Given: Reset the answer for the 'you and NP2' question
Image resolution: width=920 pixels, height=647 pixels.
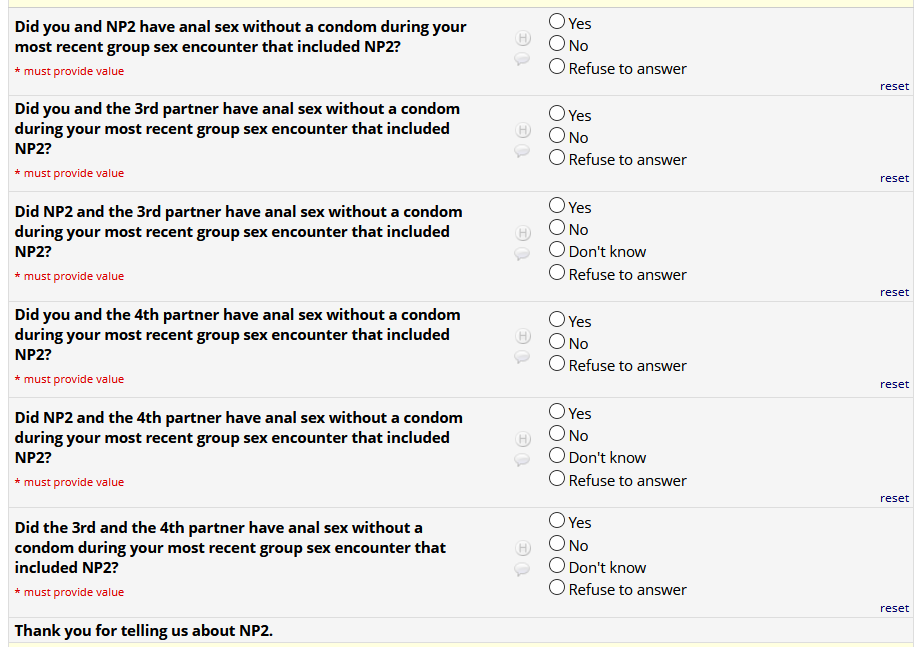Looking at the screenshot, I should click(894, 86).
